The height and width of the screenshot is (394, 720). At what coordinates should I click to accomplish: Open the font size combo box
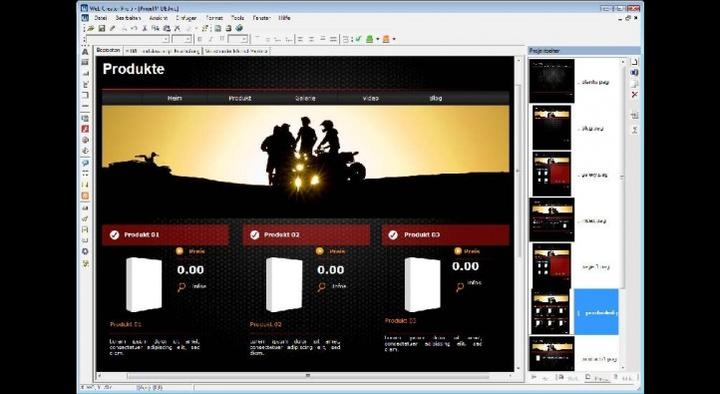click(181, 39)
